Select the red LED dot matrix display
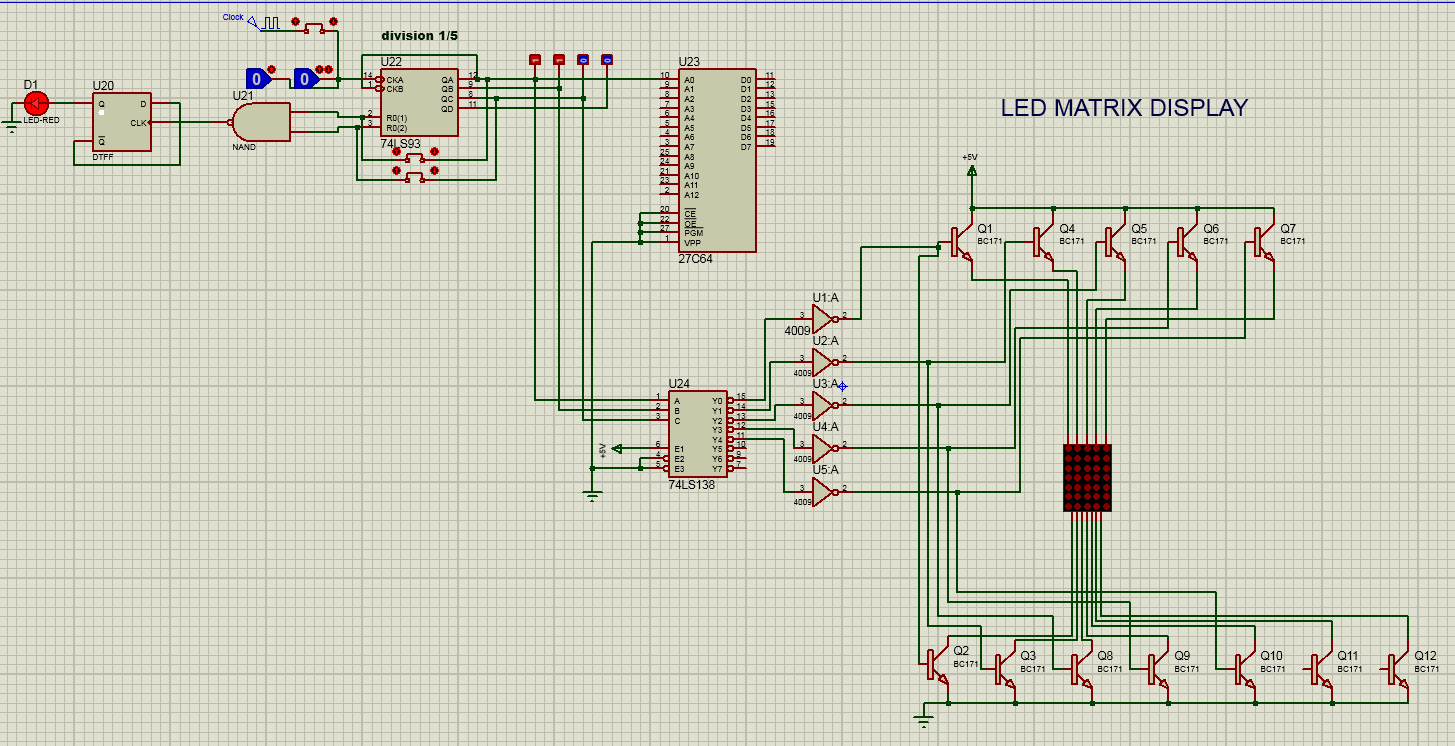The image size is (1455, 746). (1086, 479)
